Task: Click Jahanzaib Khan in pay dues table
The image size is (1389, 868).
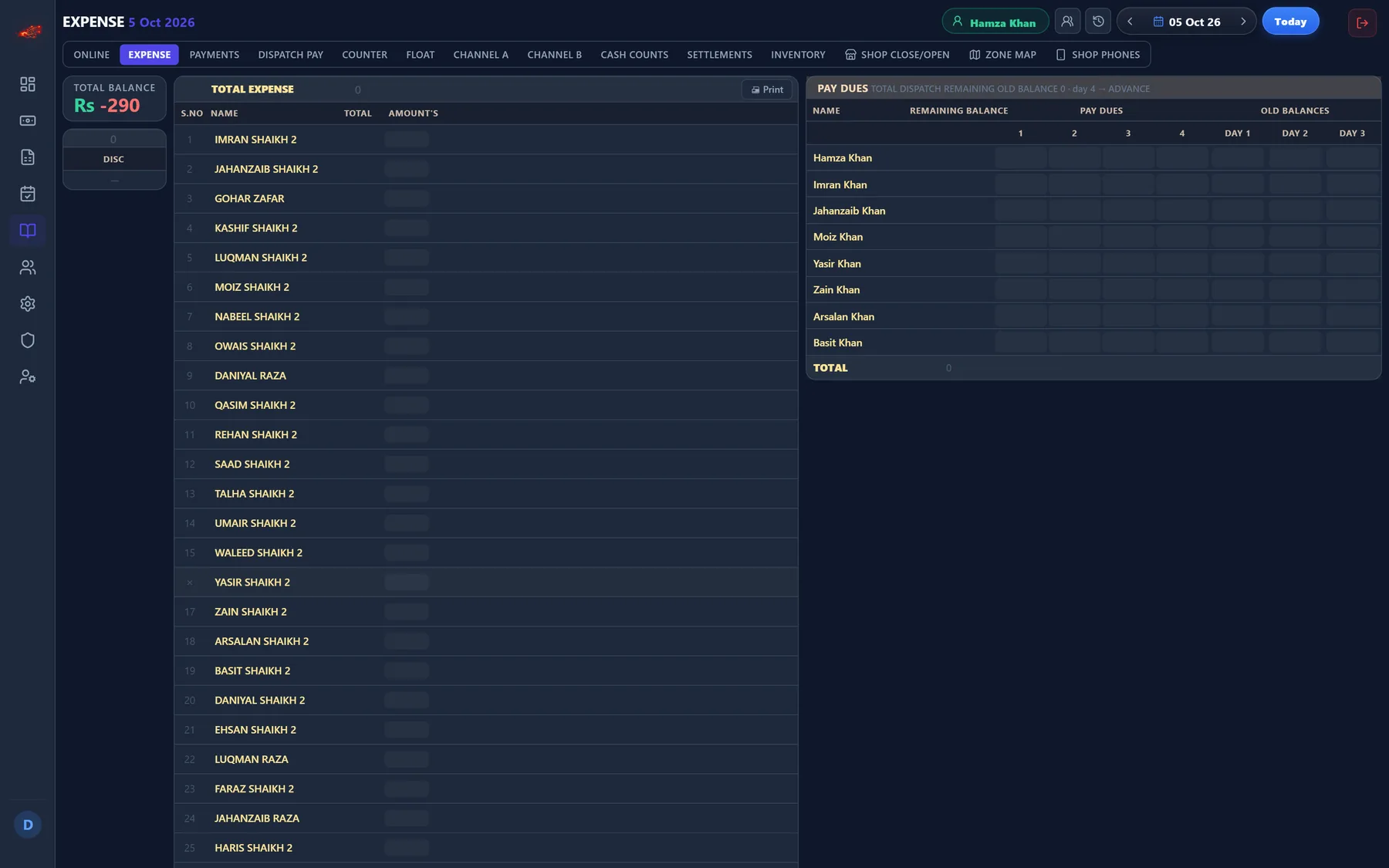Action: coord(849,211)
